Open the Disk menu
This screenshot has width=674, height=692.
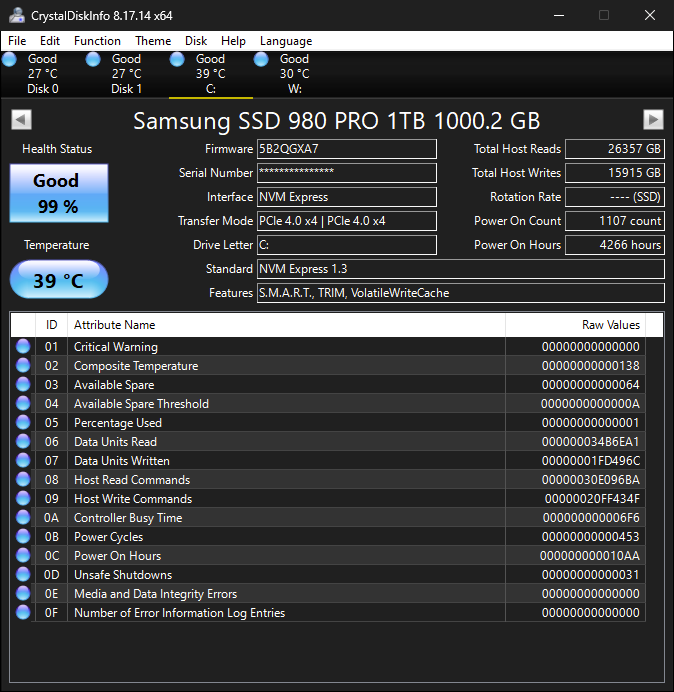(x=196, y=41)
